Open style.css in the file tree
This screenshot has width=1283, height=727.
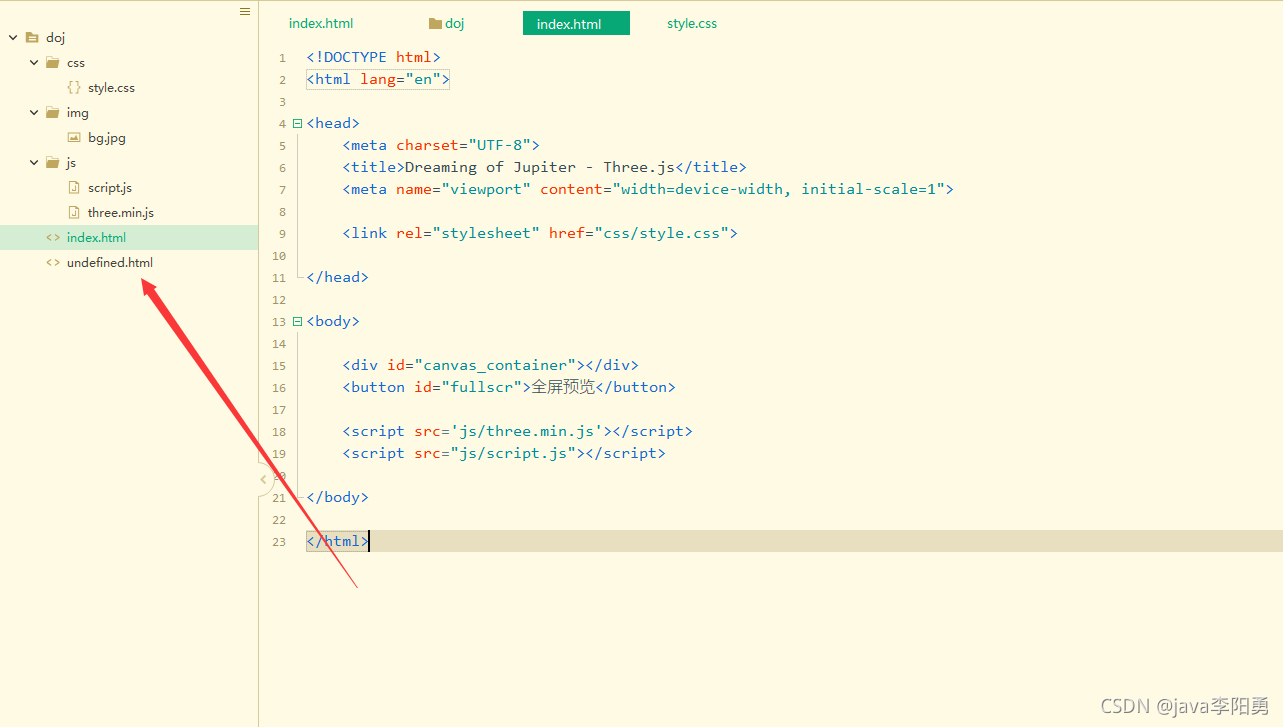click(111, 88)
